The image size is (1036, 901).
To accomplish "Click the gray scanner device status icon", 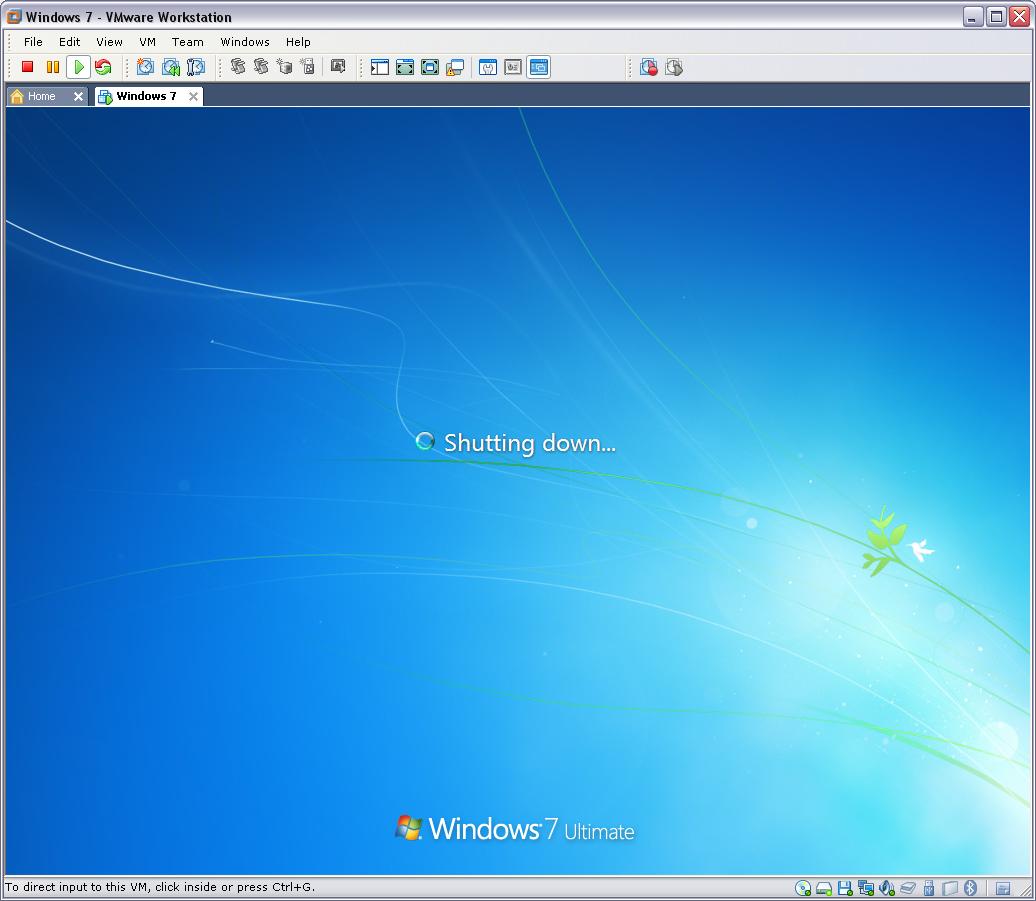I will [908, 888].
